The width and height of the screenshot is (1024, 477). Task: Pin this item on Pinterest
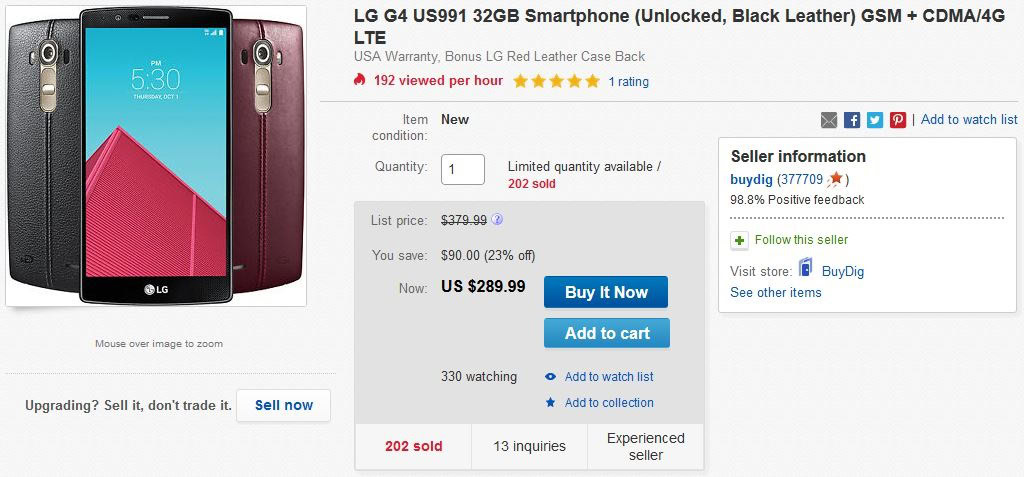(898, 120)
